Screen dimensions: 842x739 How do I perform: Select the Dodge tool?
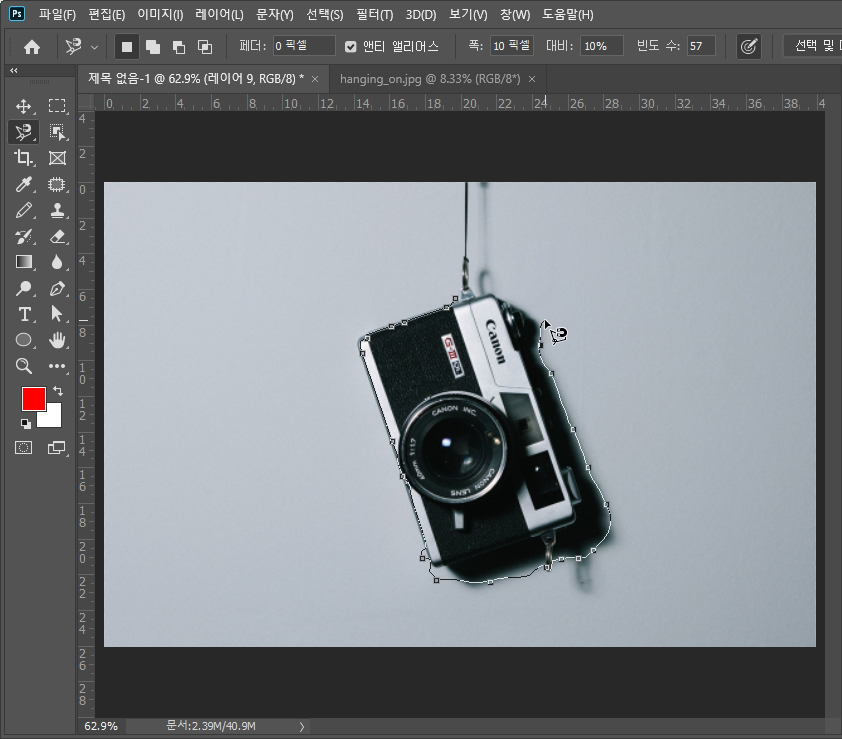(23, 288)
